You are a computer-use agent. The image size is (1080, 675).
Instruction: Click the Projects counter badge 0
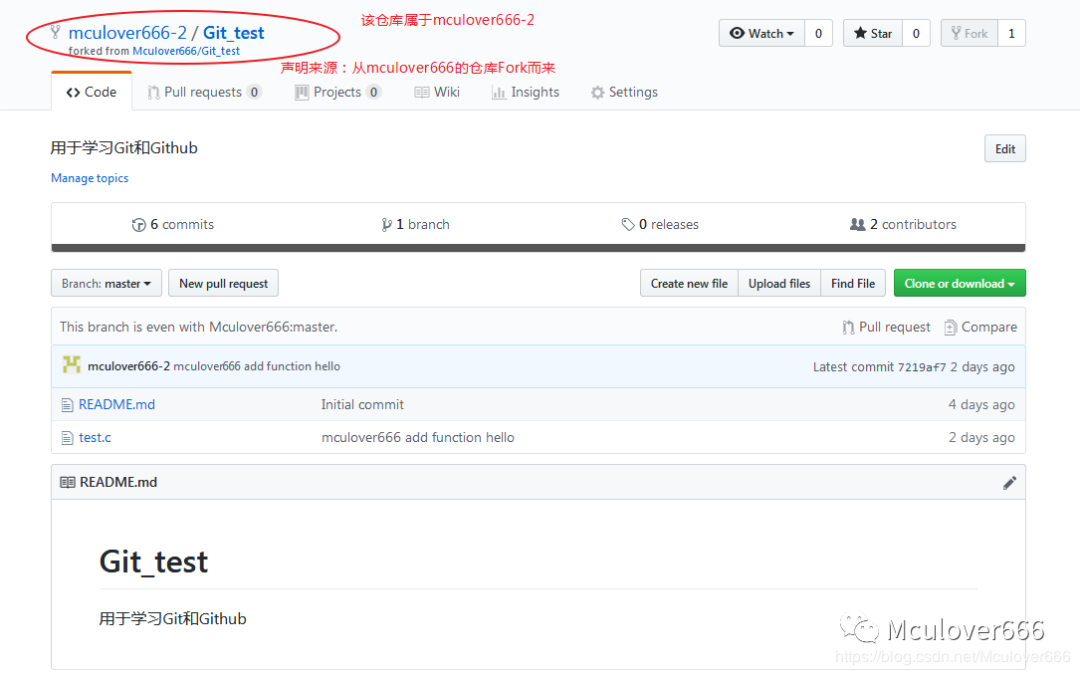[x=373, y=92]
